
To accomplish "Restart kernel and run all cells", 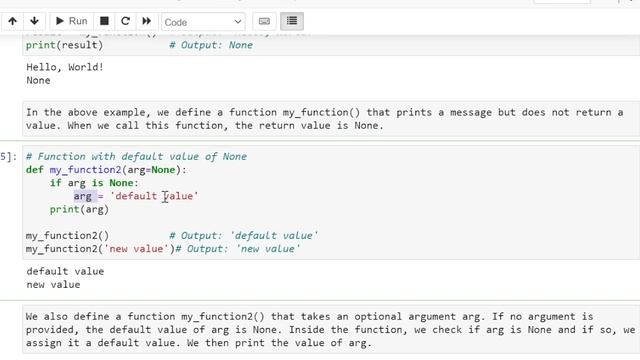I will click(x=147, y=21).
